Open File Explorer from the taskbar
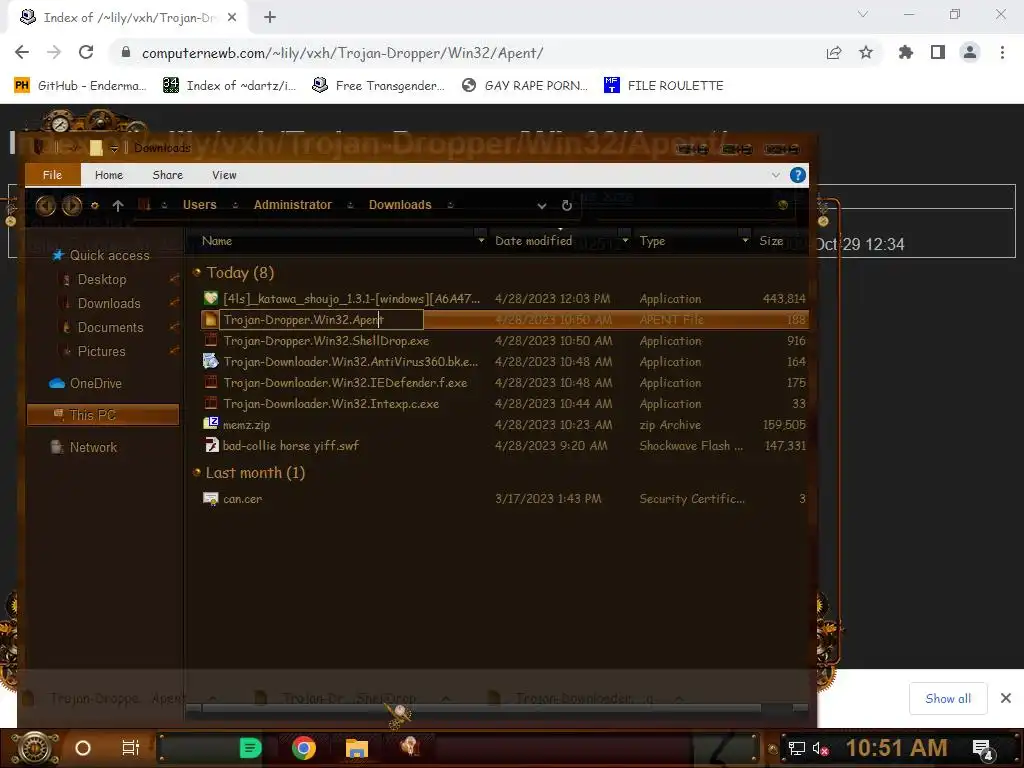The height and width of the screenshot is (768, 1024). point(357,748)
